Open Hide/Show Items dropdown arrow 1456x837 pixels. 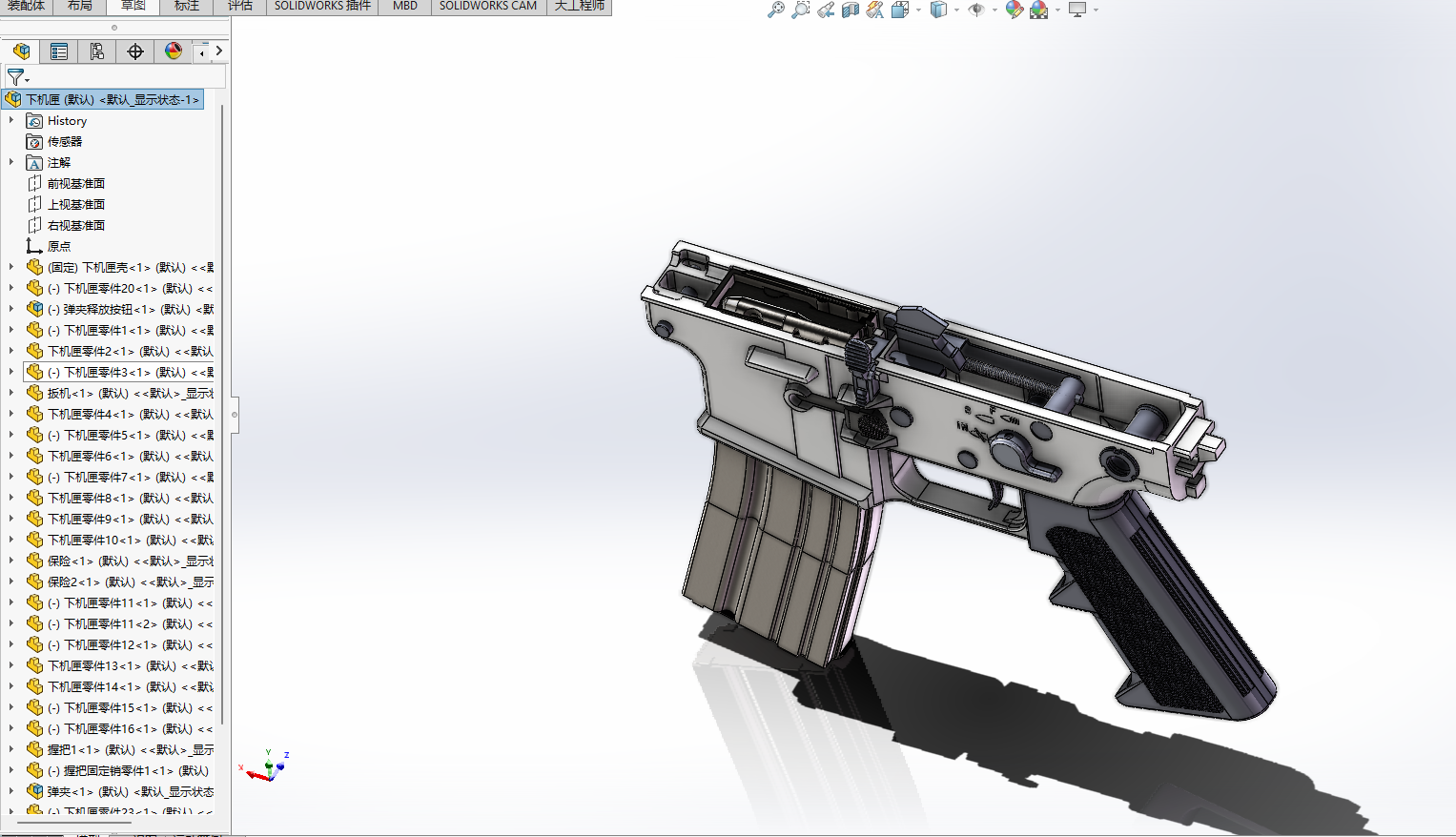coord(995,10)
